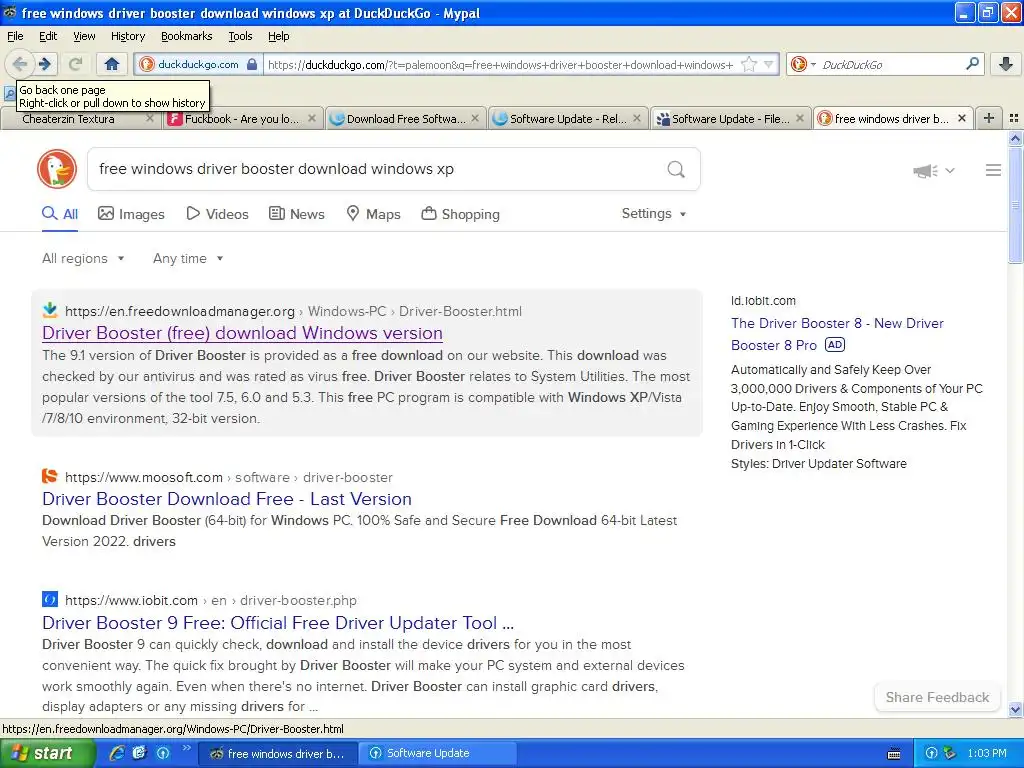This screenshot has width=1024, height=768.
Task: Open the View menu
Action: (84, 37)
